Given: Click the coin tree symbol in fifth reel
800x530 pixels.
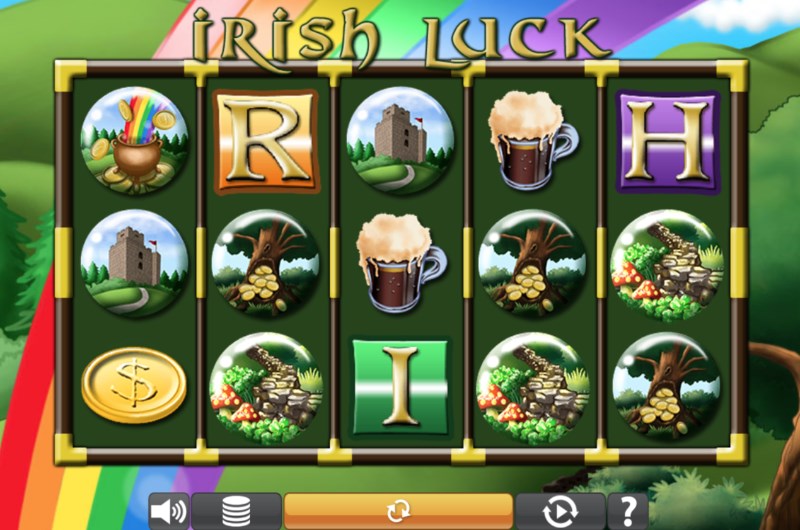Looking at the screenshot, I should click(x=666, y=386).
